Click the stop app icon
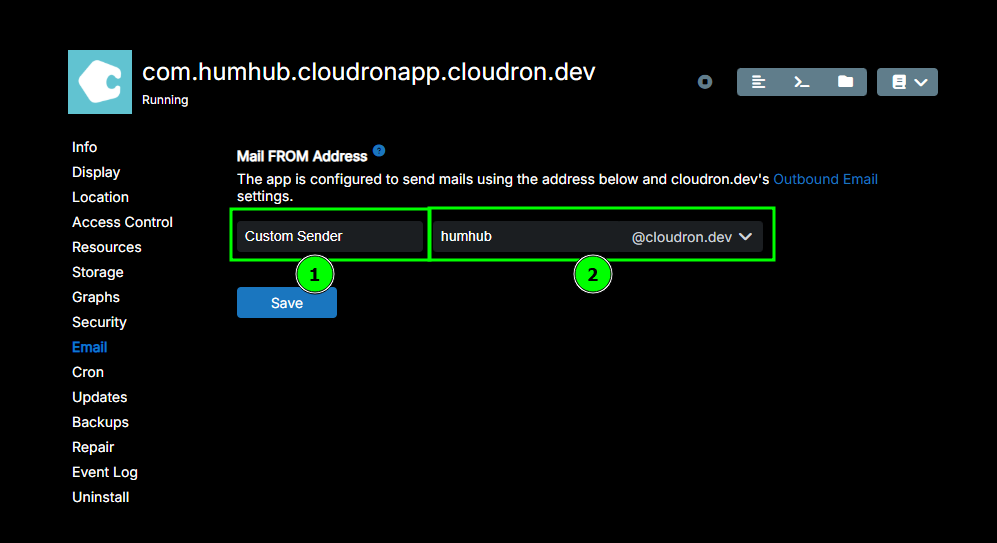 point(705,82)
